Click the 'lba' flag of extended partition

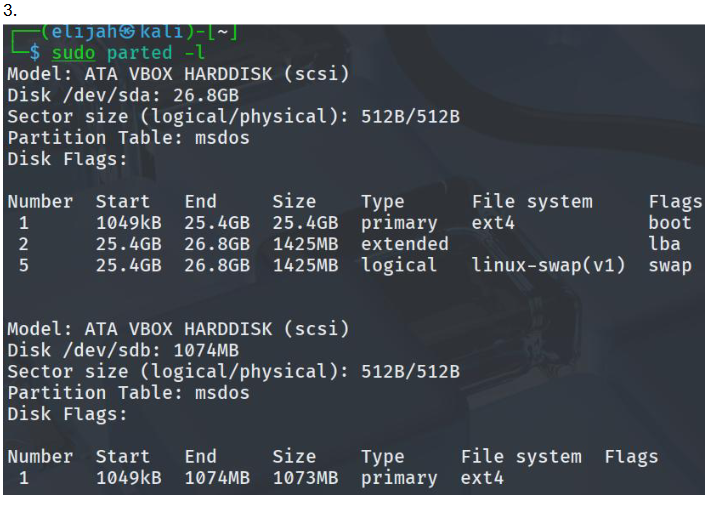coord(664,244)
